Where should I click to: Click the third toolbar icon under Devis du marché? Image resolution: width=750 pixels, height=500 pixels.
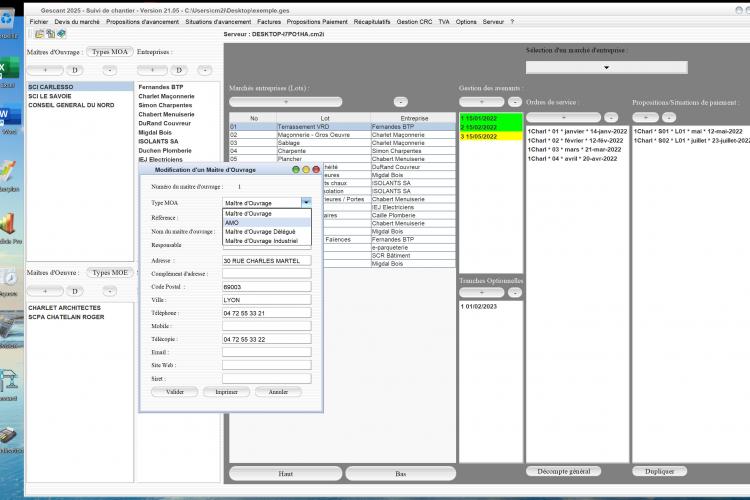tap(61, 34)
